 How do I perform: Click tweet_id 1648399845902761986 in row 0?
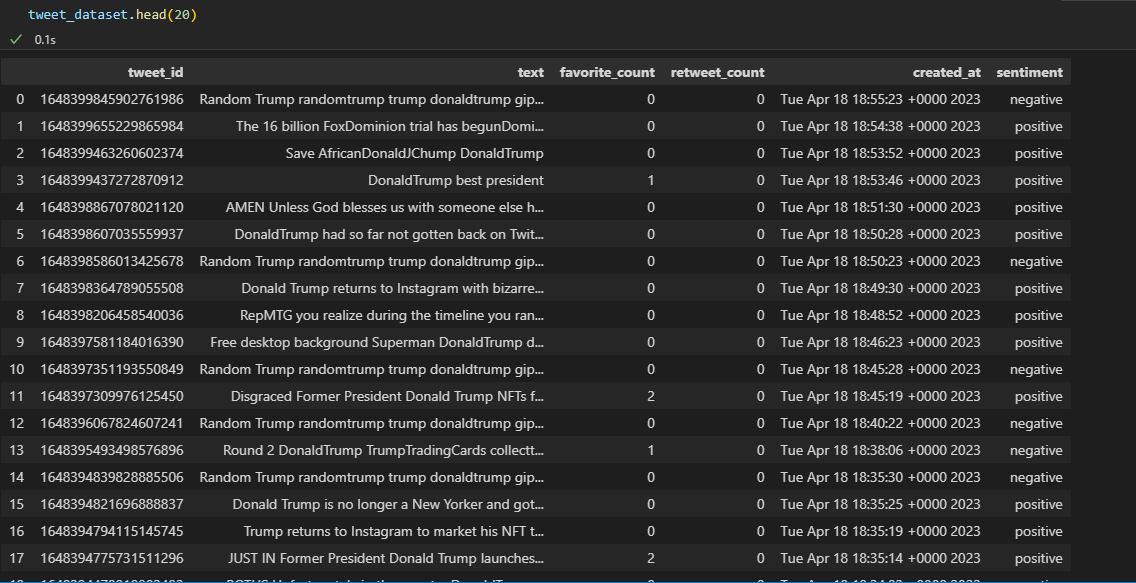114,99
